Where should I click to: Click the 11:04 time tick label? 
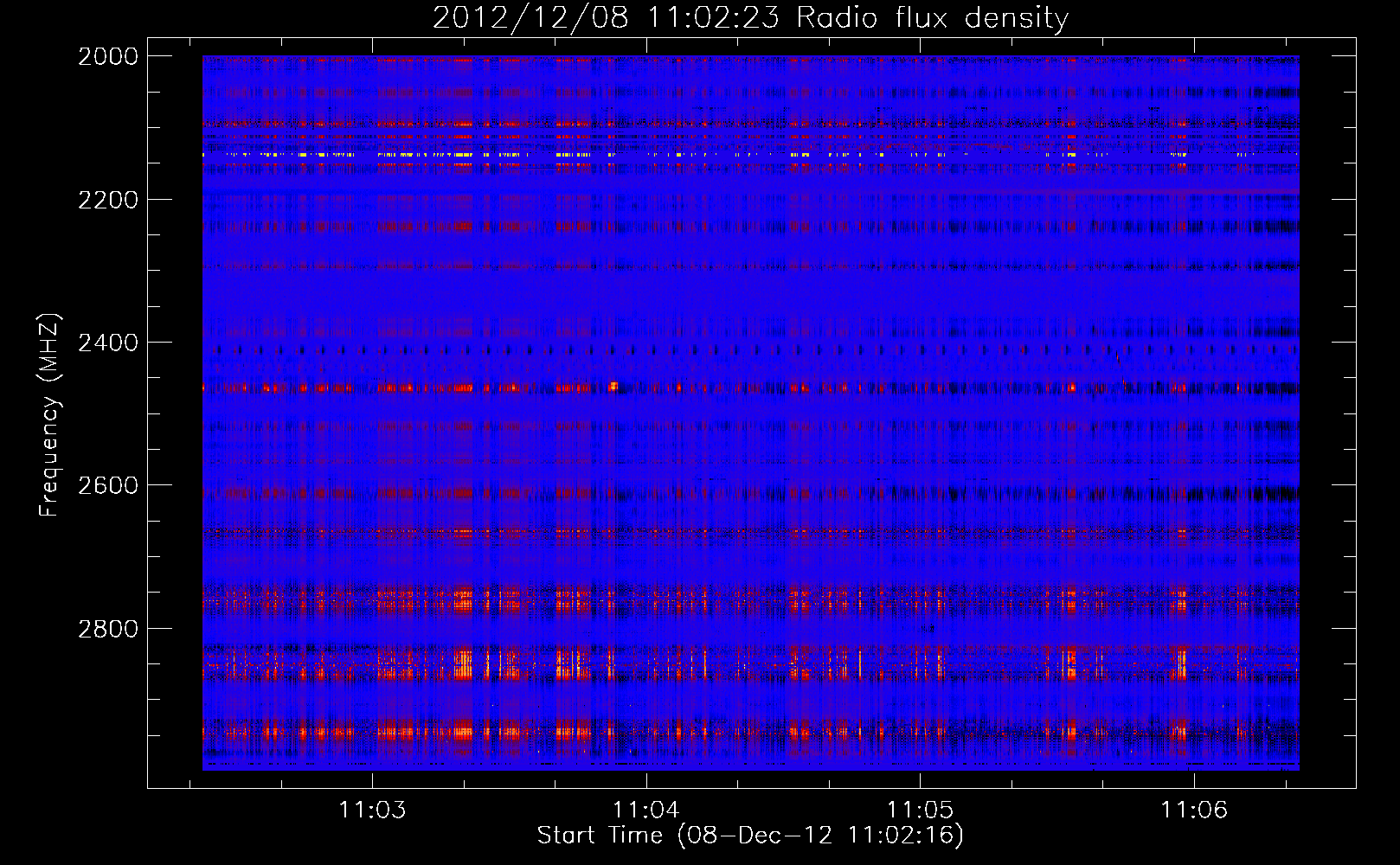[x=646, y=810]
